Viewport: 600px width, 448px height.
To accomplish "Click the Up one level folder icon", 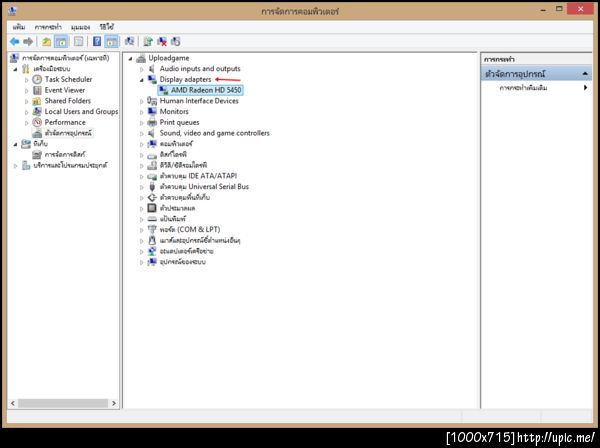I will click(46, 41).
